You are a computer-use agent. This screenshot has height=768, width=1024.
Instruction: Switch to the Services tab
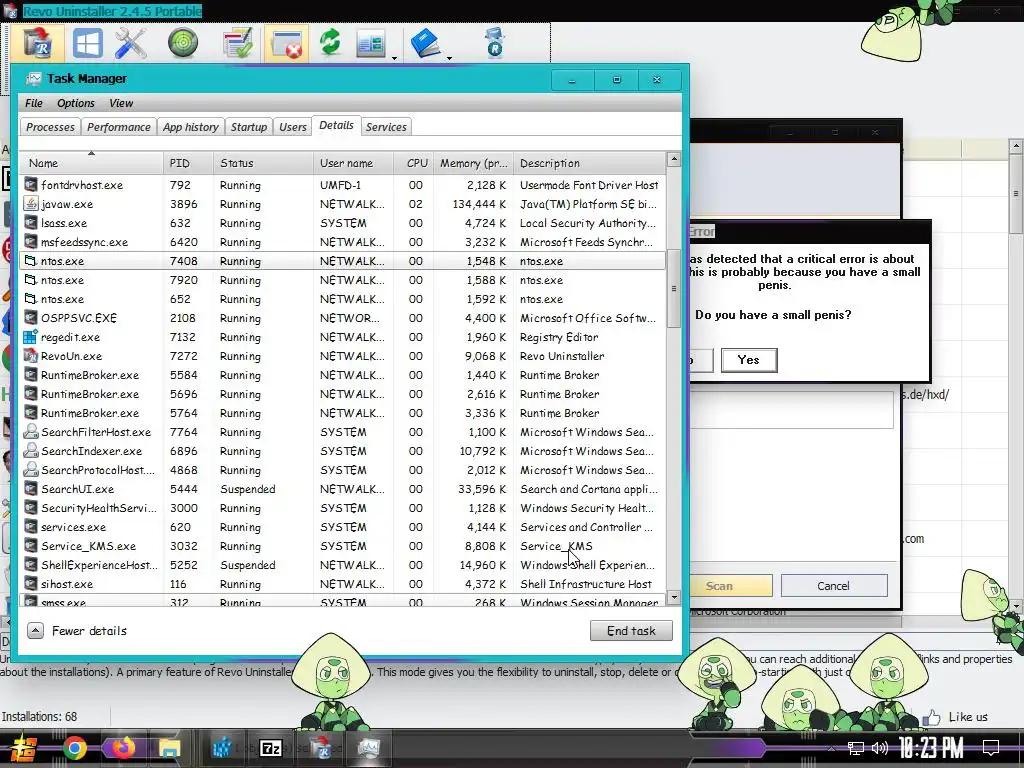[386, 127]
